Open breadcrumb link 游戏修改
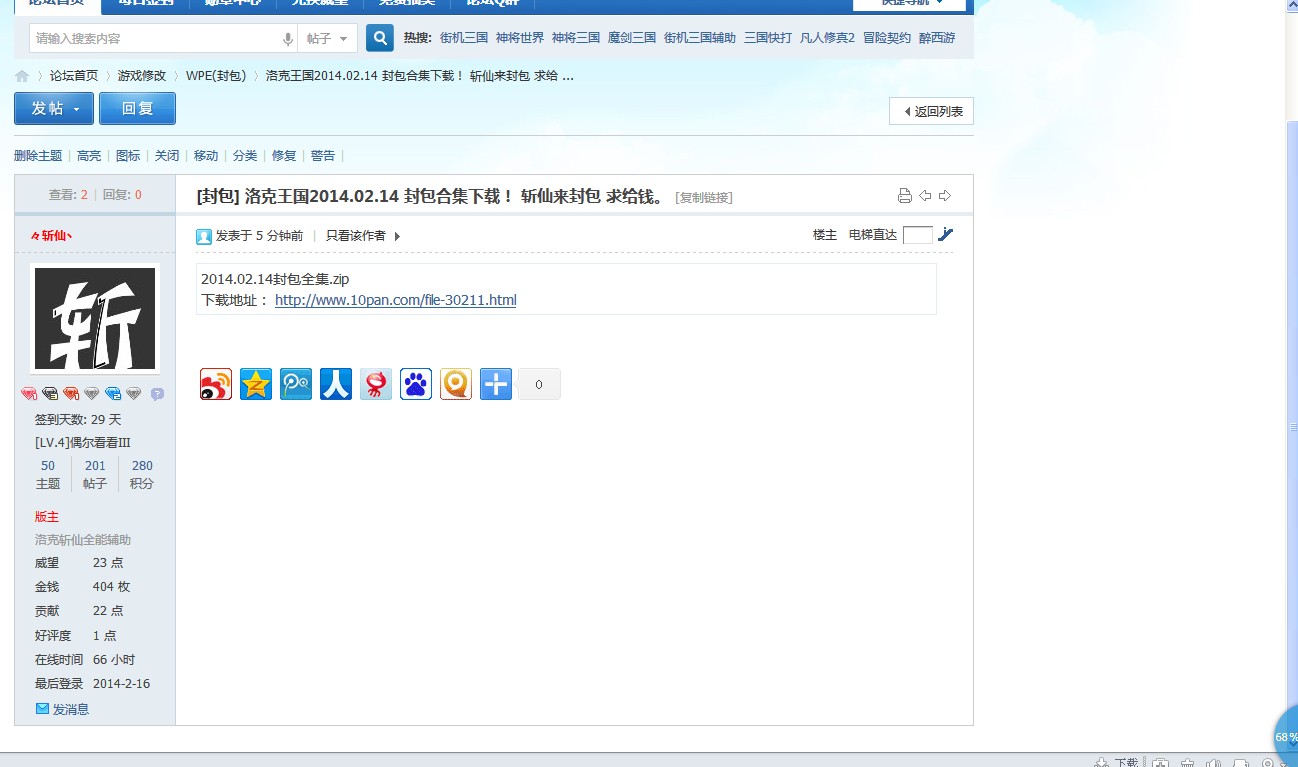This screenshot has width=1298, height=767. (x=142, y=76)
